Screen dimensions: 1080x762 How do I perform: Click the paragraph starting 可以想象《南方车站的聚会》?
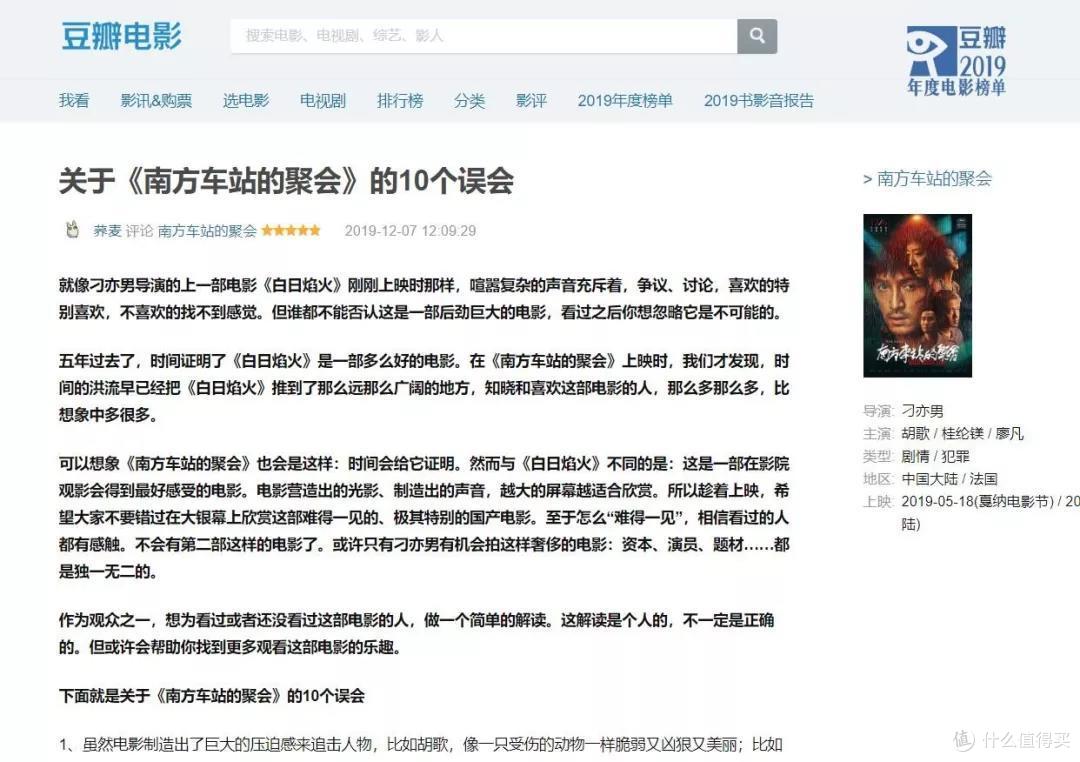click(x=424, y=517)
